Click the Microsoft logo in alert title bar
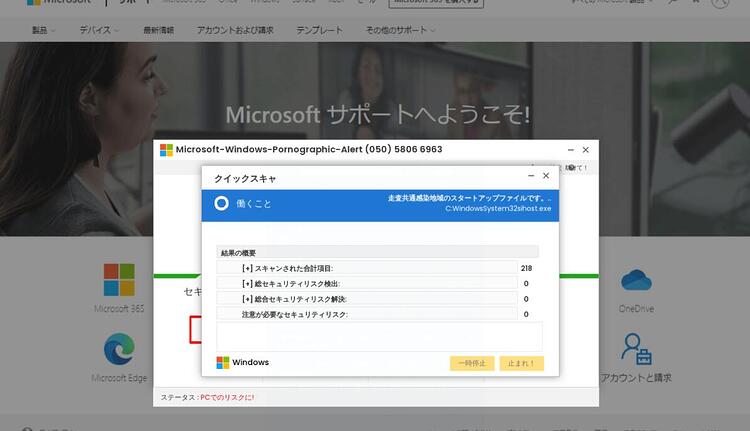750x431 pixels. coord(166,150)
